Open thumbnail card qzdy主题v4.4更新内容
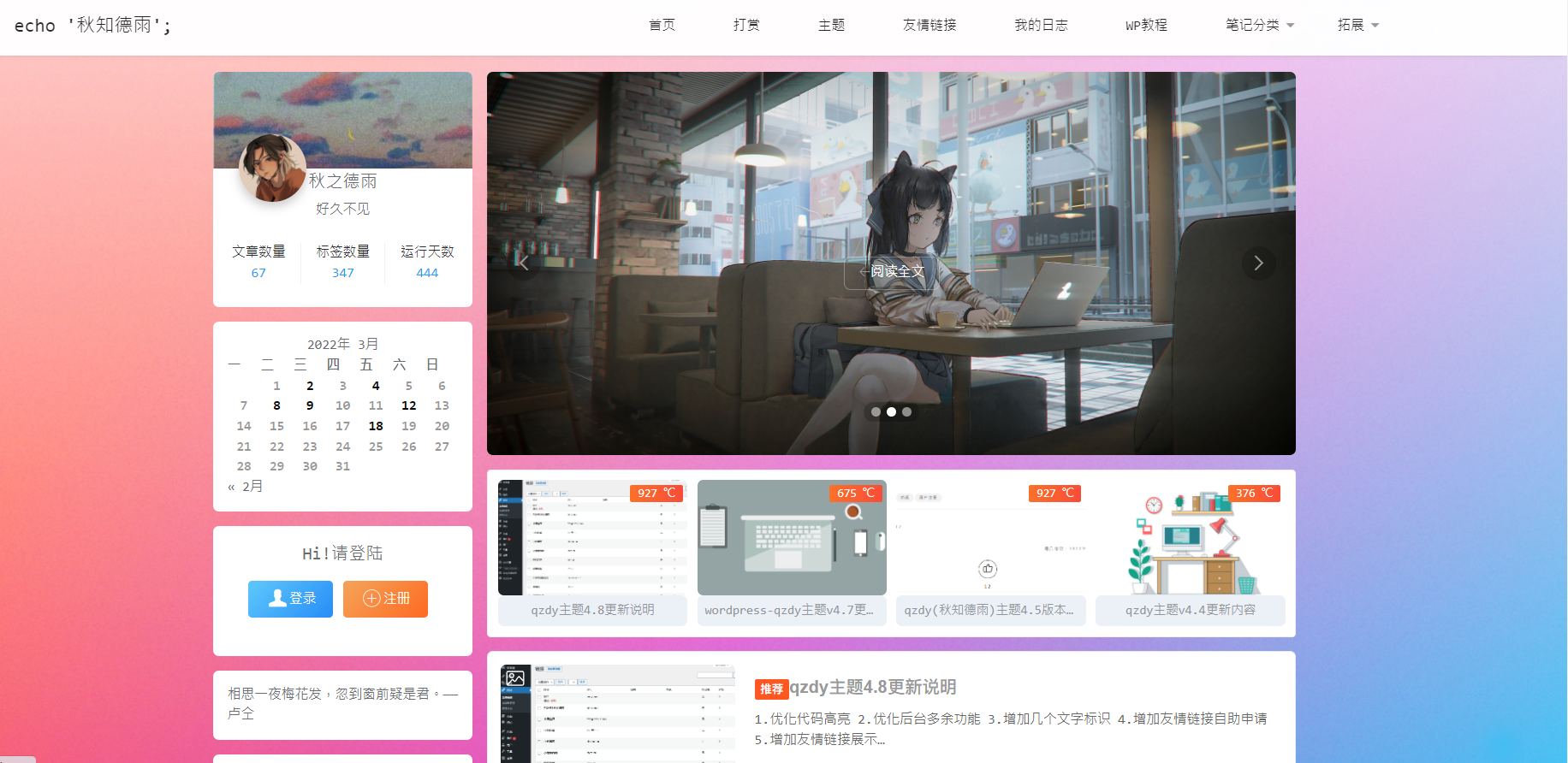Viewport: 1568px width, 763px height. pyautogui.click(x=1191, y=553)
